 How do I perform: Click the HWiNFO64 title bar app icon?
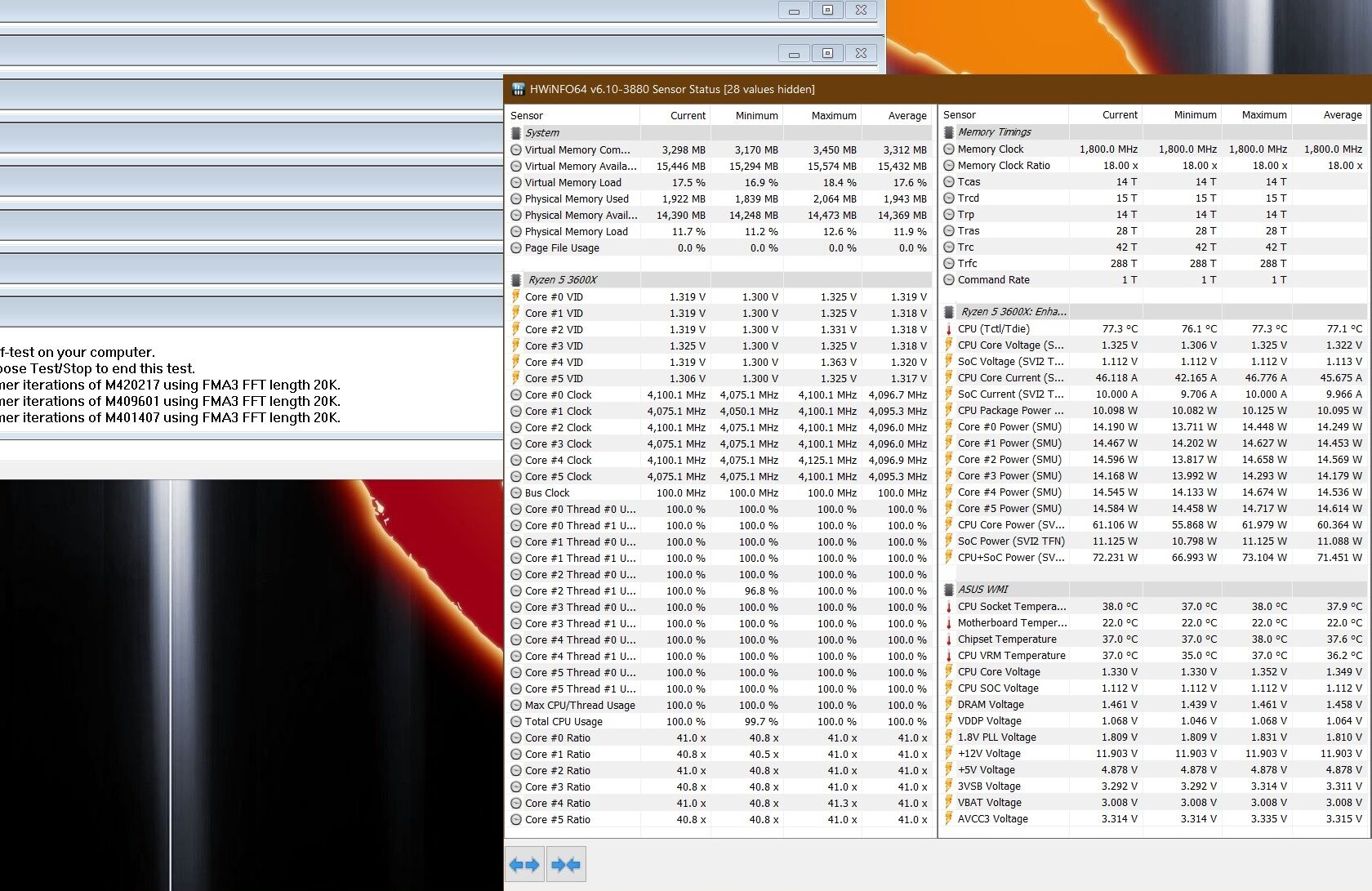(517, 89)
